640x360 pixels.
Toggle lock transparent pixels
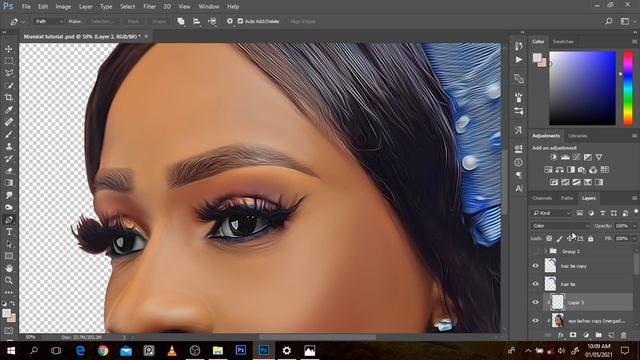(549, 238)
